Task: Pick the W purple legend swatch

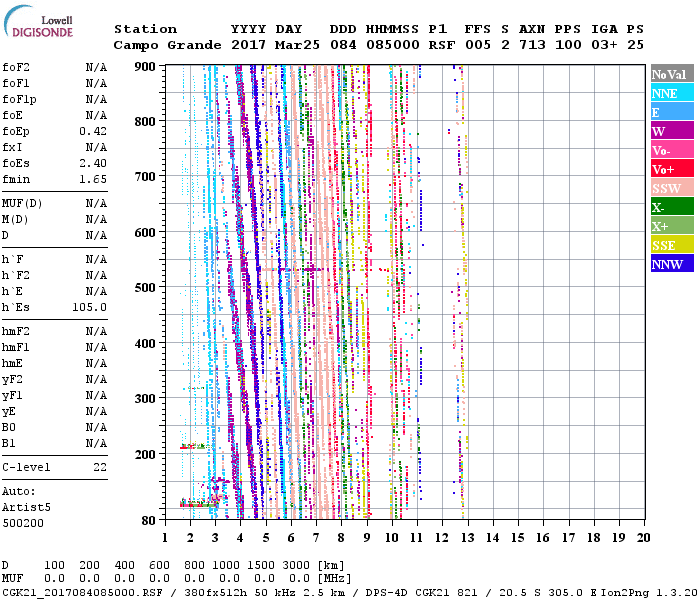Action: (672, 131)
